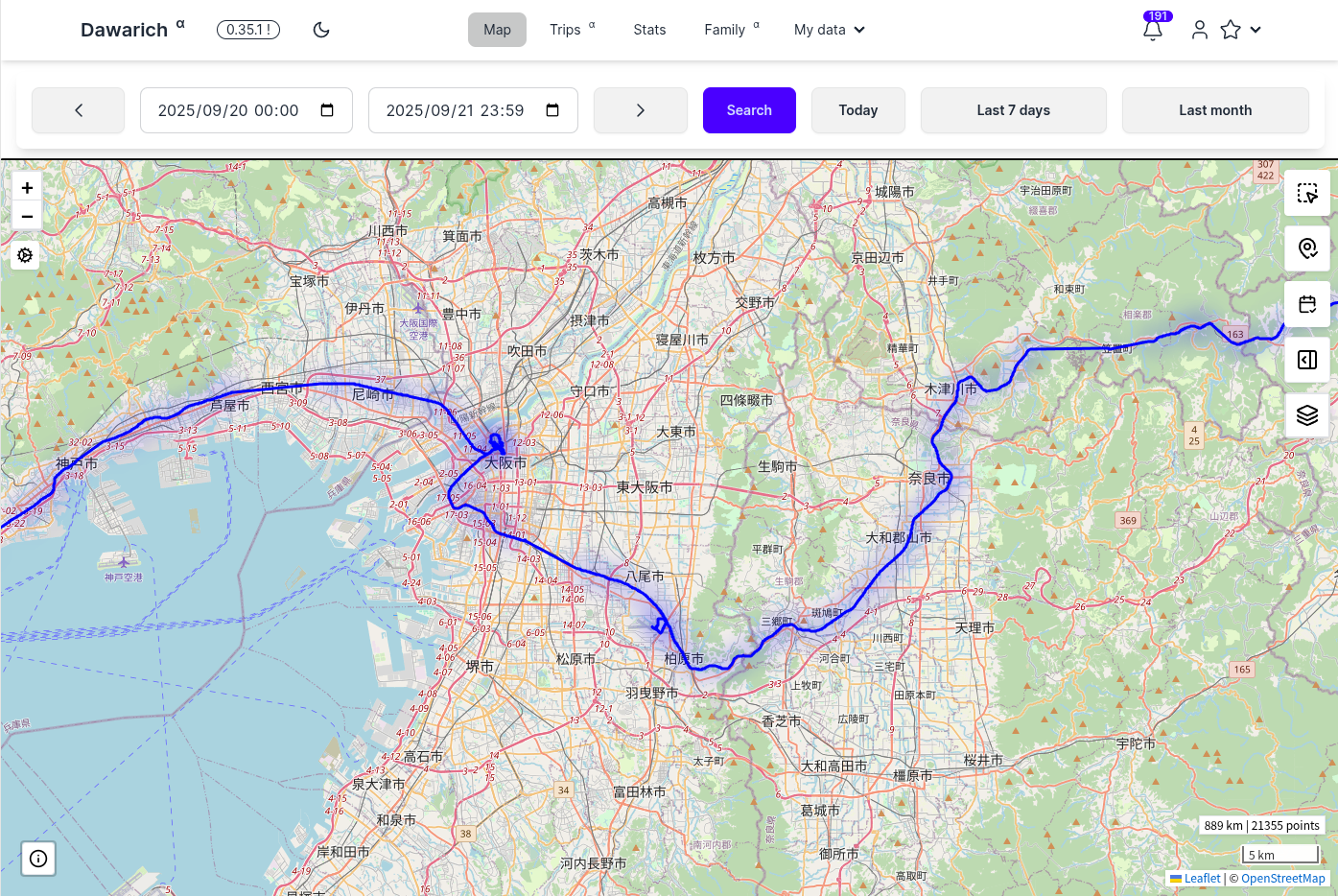Select the rectangular area selection tool
The height and width of the screenshot is (896, 1338).
[x=1306, y=194]
